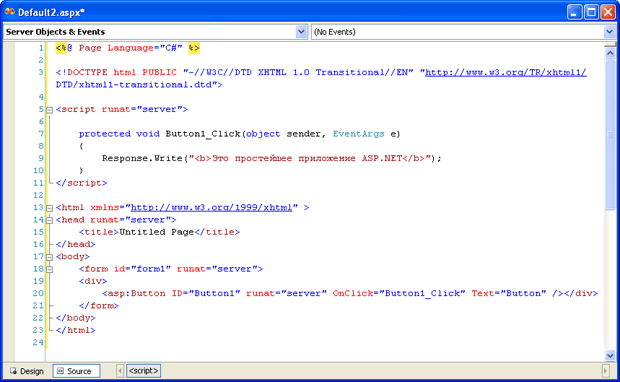Click the closing </html> tag on line 23

(76, 330)
